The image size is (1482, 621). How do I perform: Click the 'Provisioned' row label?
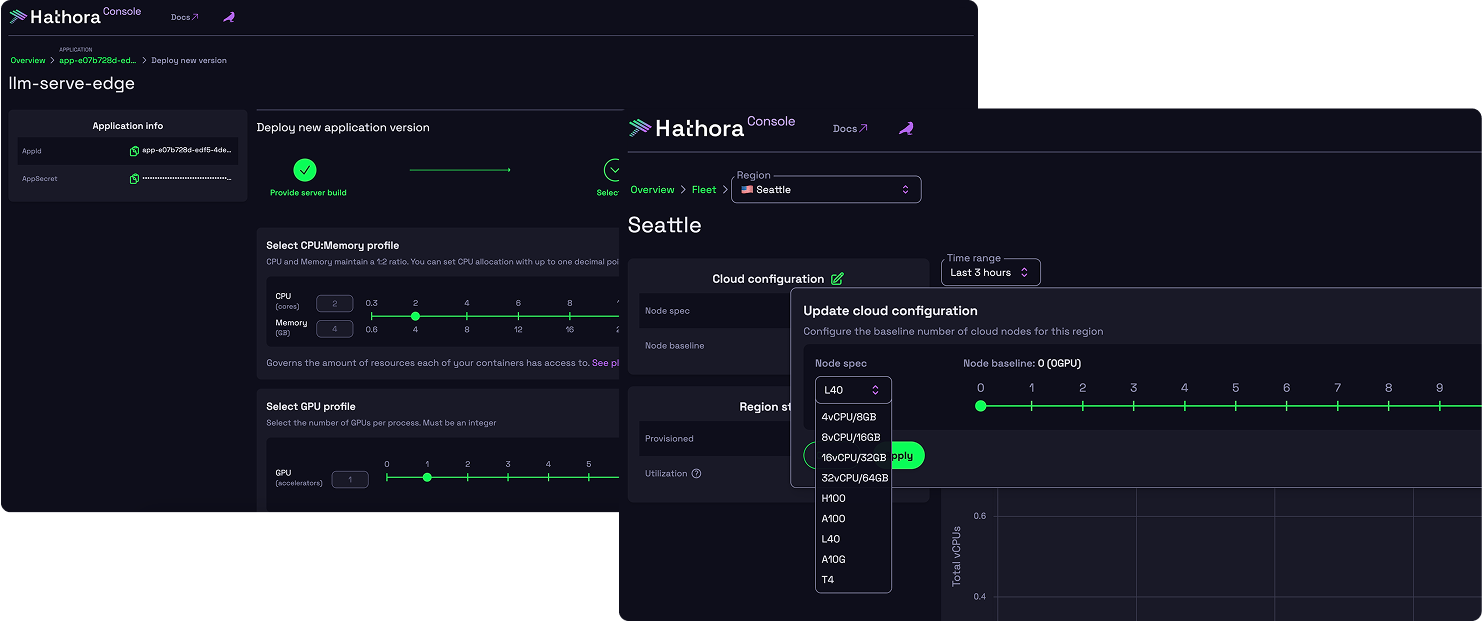[669, 439]
